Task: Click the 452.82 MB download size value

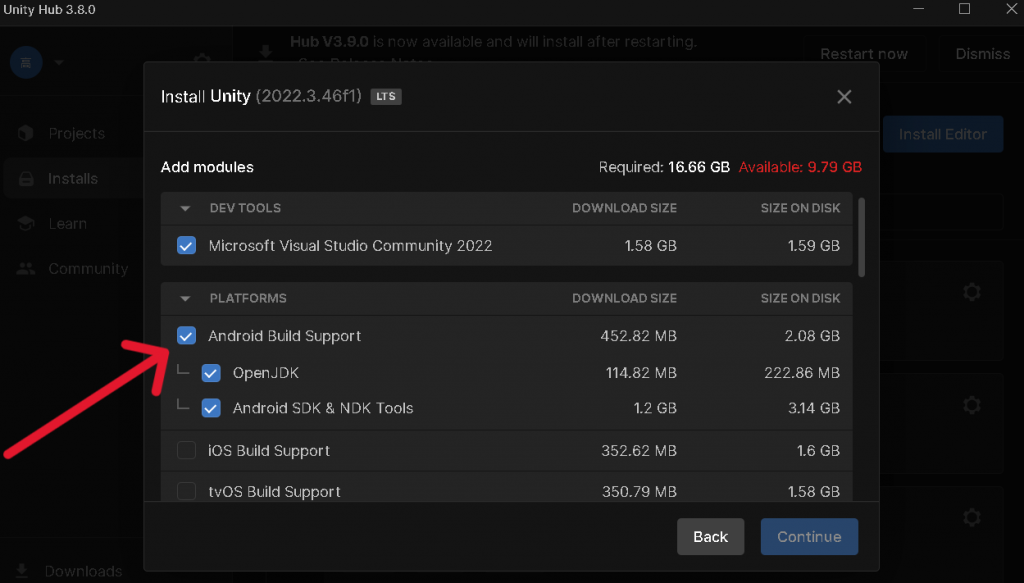Action: (x=639, y=336)
